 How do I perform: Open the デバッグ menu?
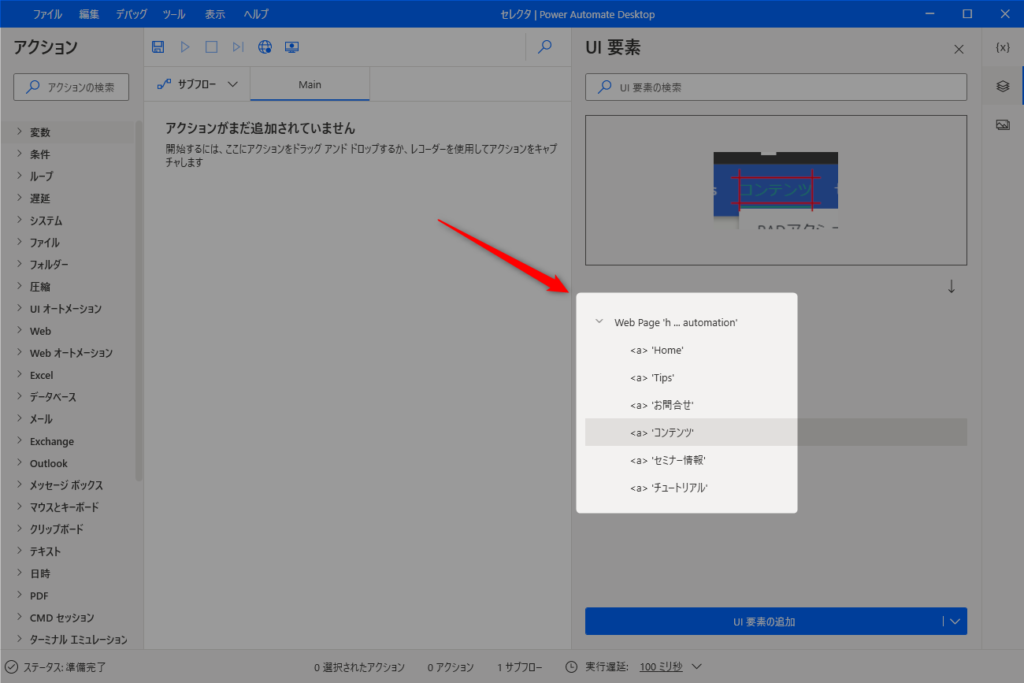(131, 14)
